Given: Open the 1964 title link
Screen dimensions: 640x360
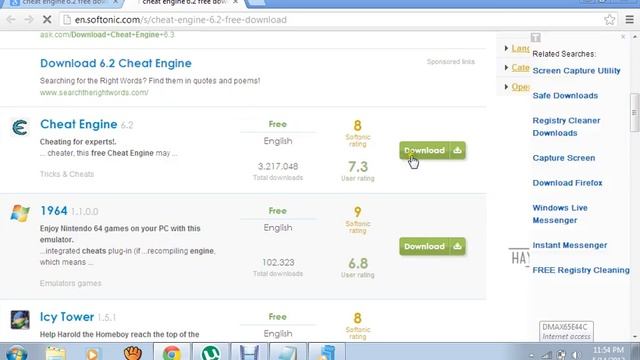Looking at the screenshot, I should (53, 211).
